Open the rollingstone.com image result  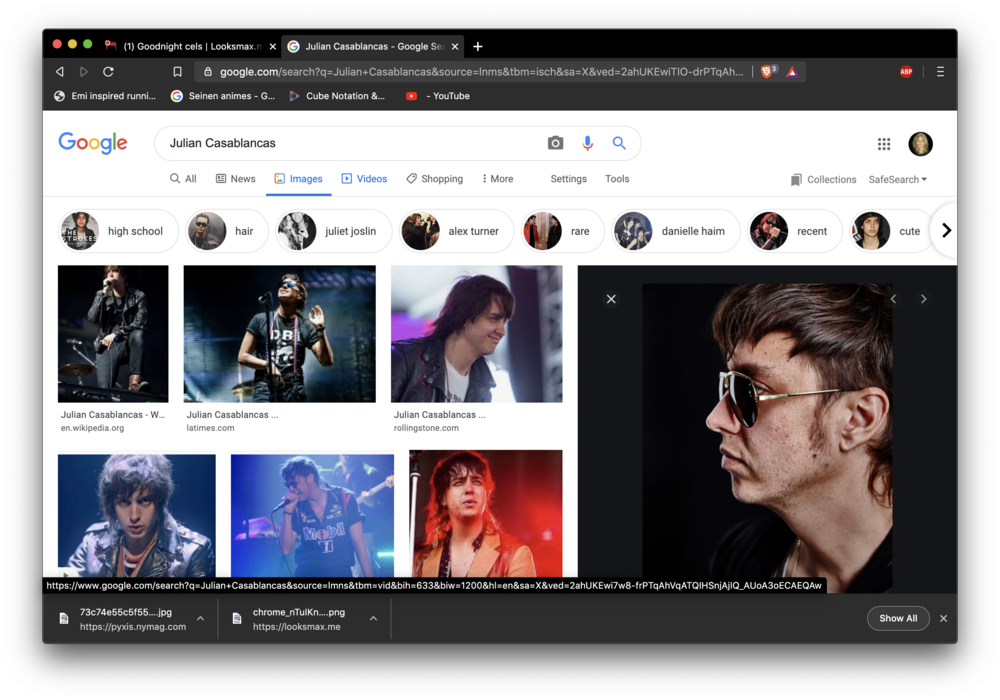[x=476, y=334]
